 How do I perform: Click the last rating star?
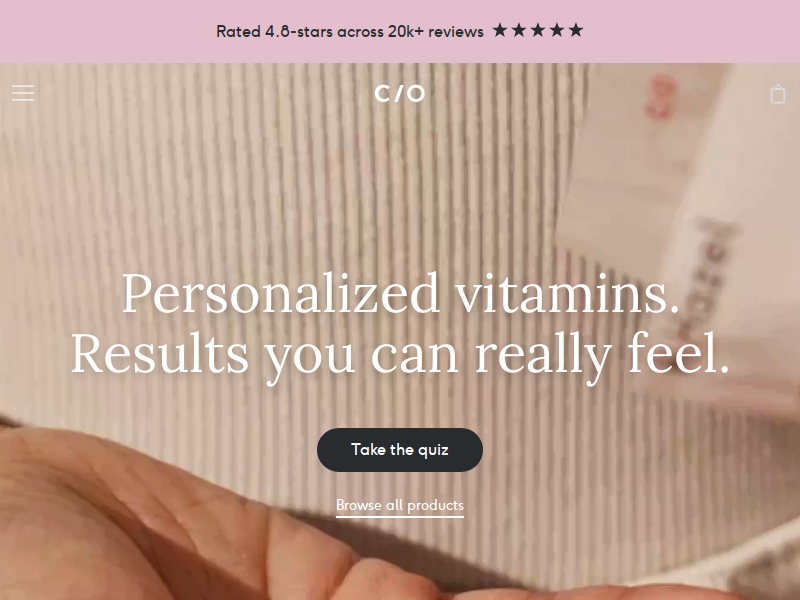click(576, 31)
